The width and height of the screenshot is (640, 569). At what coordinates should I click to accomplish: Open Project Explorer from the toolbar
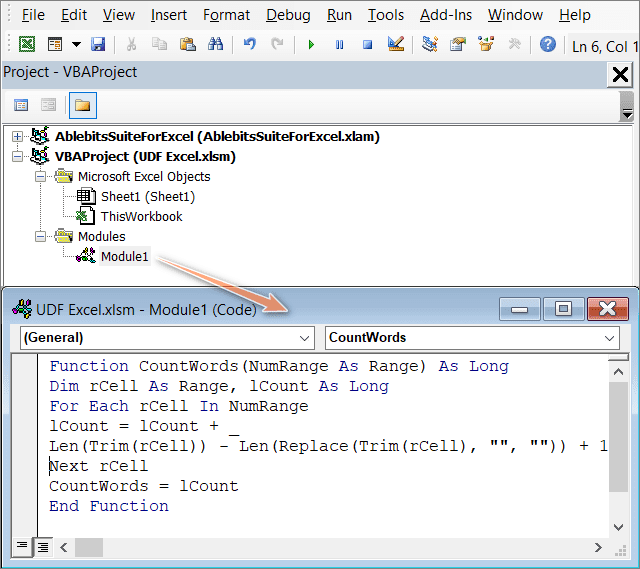click(430, 45)
